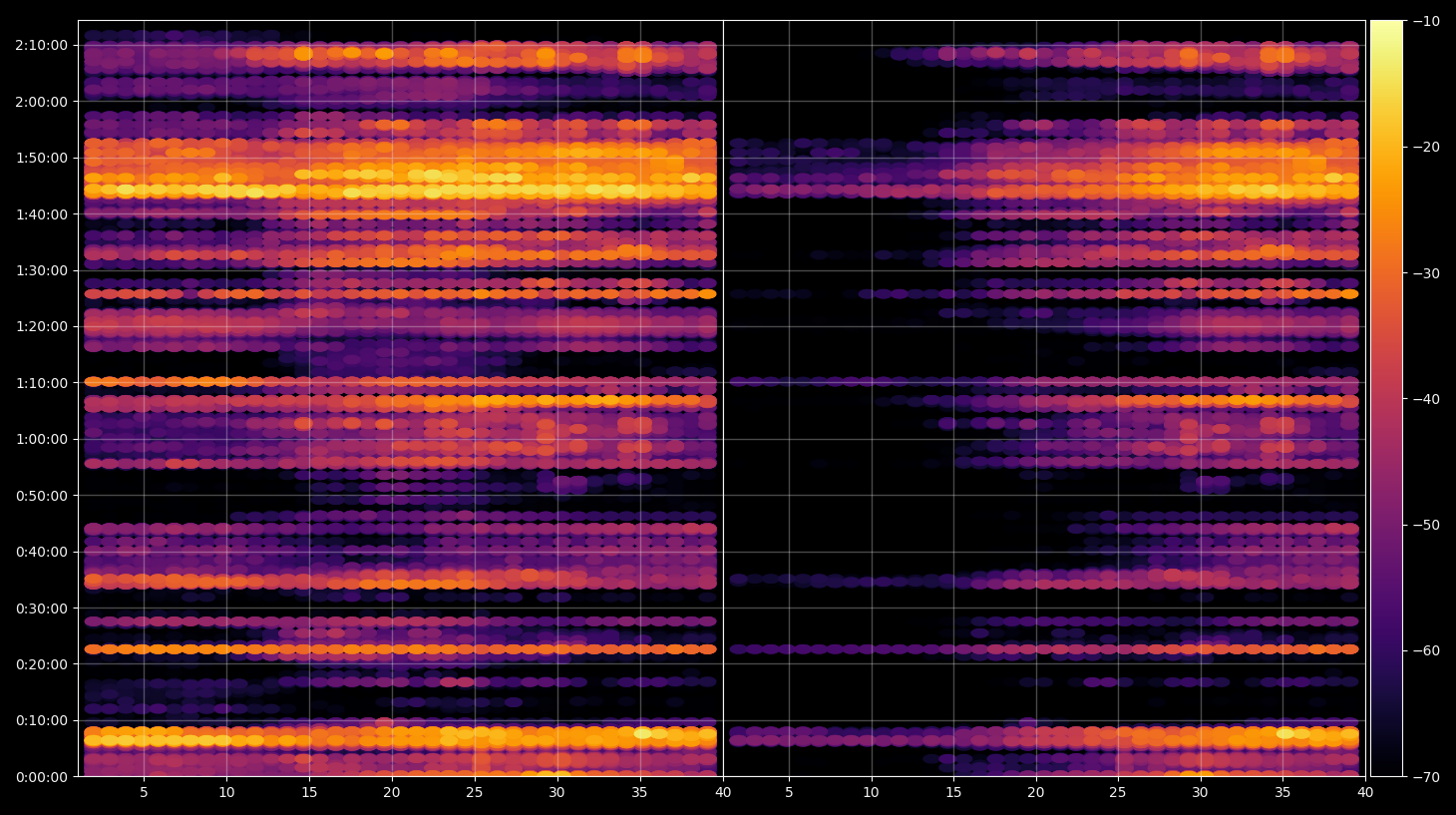The width and height of the screenshot is (1456, 815).
Task: Click the 0:20:00 y-axis time label
Action: point(42,664)
